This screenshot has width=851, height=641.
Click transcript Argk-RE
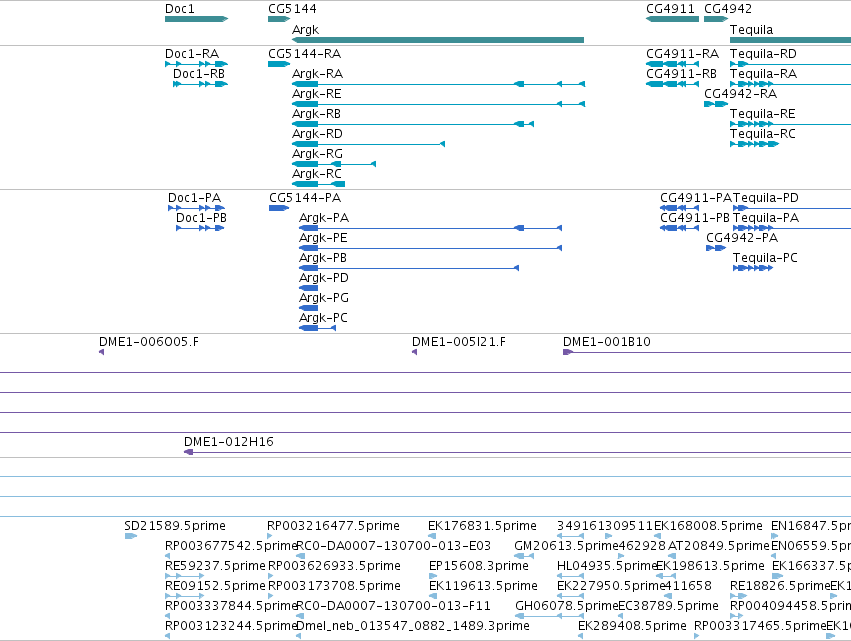point(317,94)
